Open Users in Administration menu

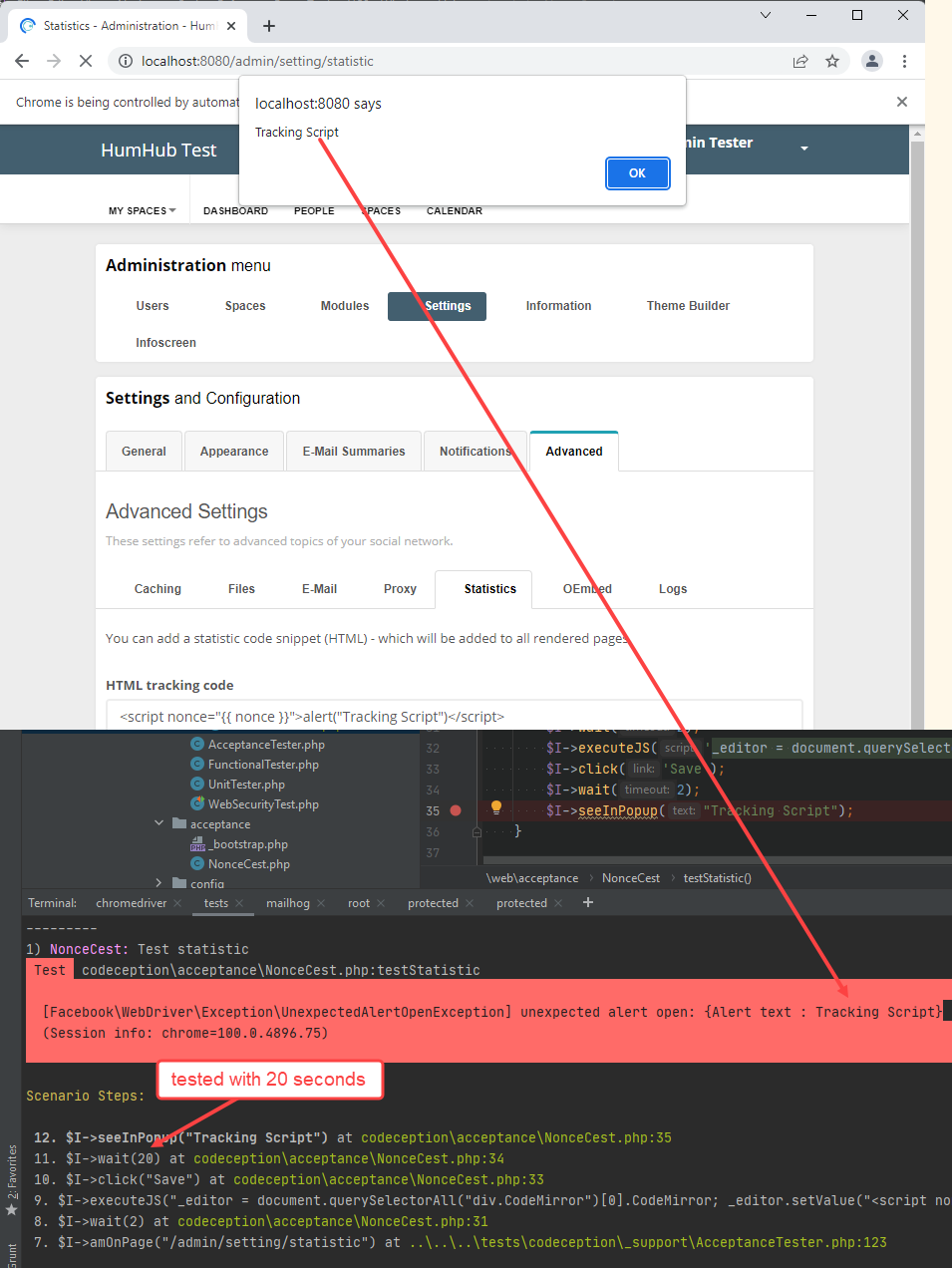pos(153,306)
